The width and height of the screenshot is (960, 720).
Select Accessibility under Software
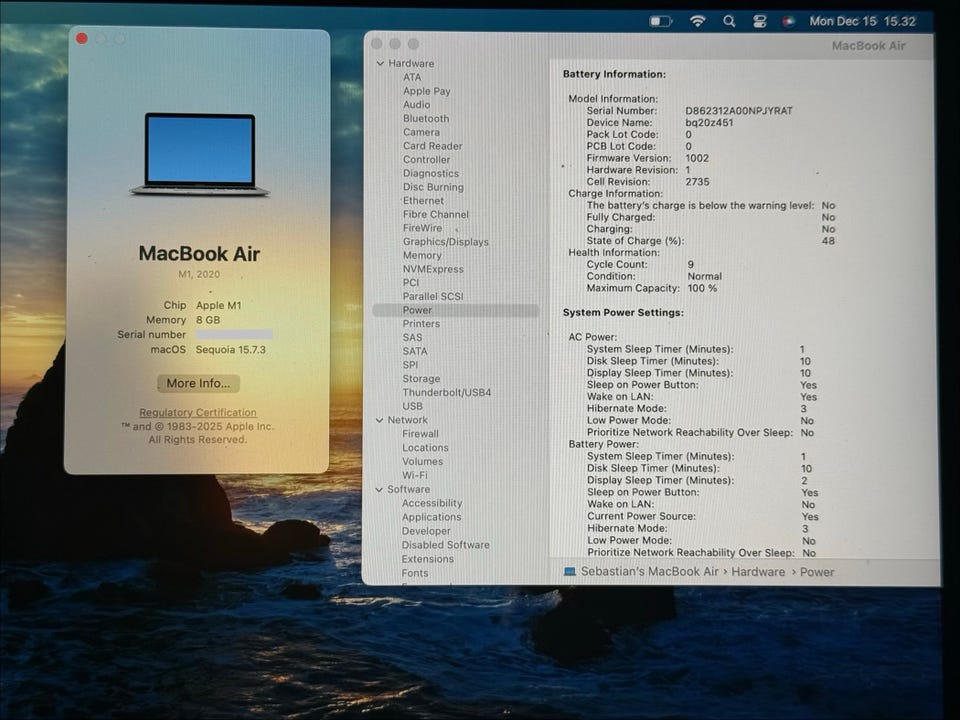point(432,503)
